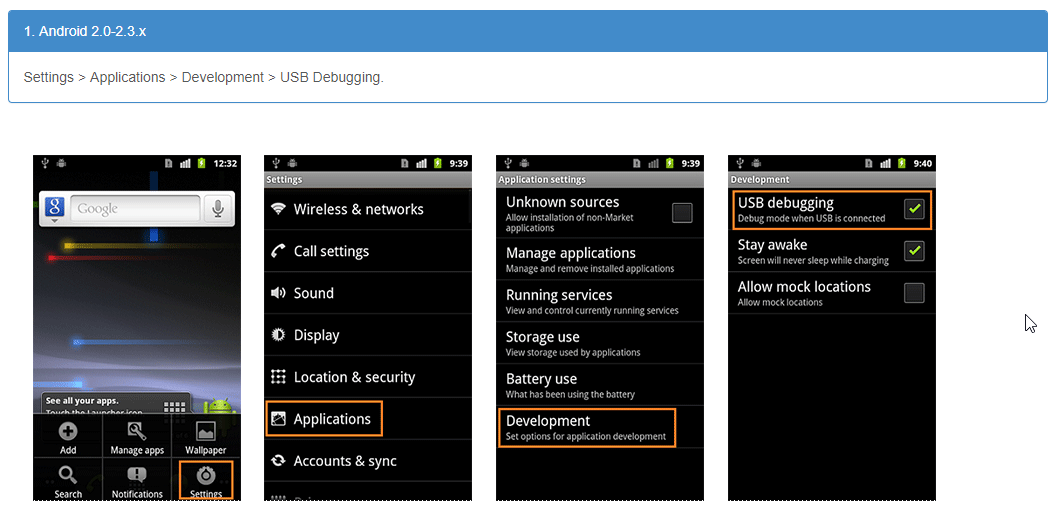The width and height of the screenshot is (1057, 513).
Task: Click signal bars in Application settings status bar
Action: click(x=654, y=163)
